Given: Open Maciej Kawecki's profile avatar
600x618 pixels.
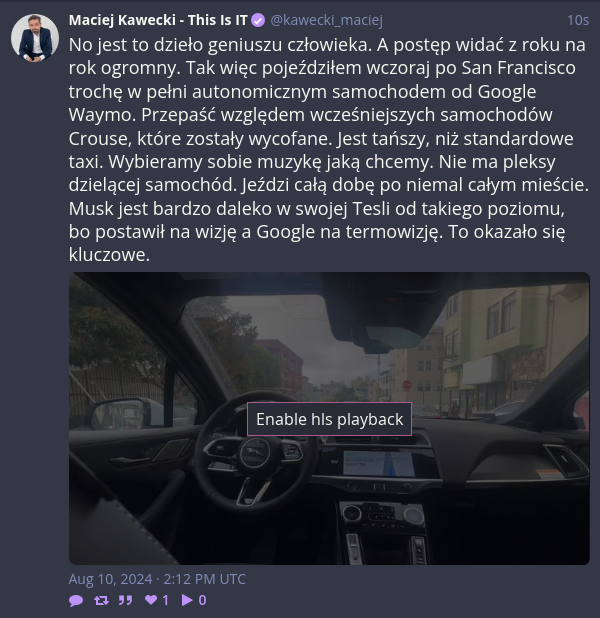Looking at the screenshot, I should tap(35, 38).
